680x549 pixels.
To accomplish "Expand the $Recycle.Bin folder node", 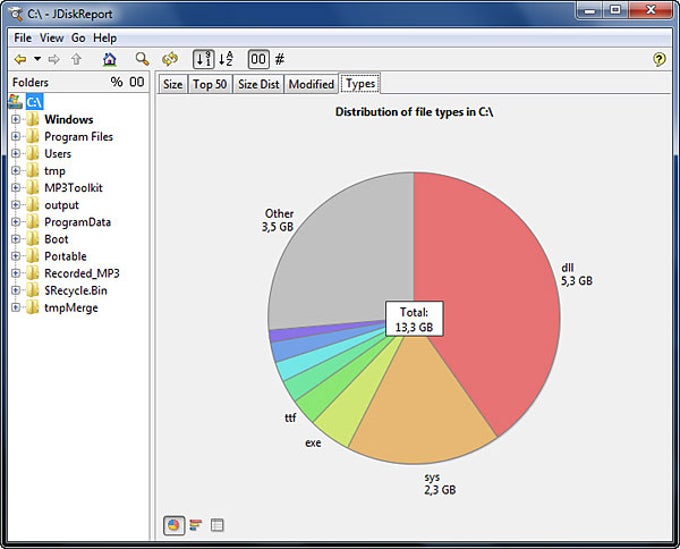I will coord(16,291).
